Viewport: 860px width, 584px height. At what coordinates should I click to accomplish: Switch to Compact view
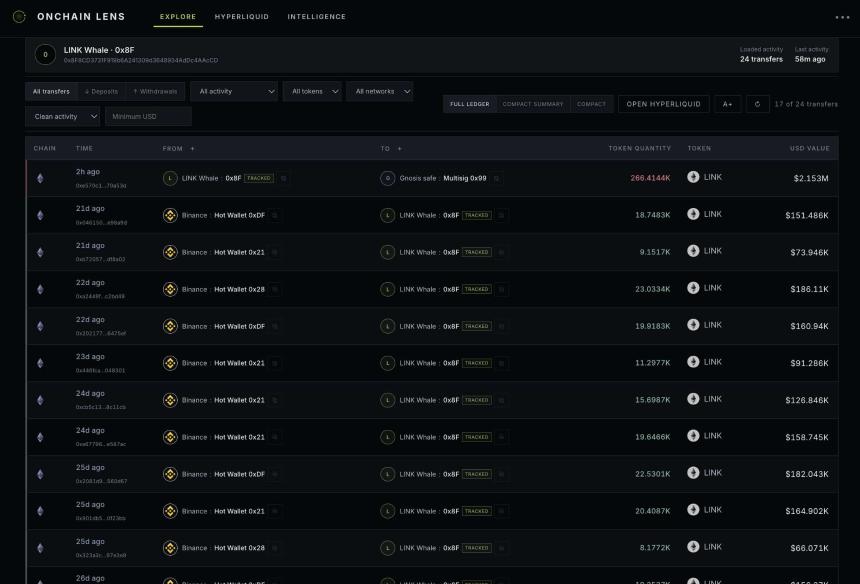pyautogui.click(x=591, y=104)
